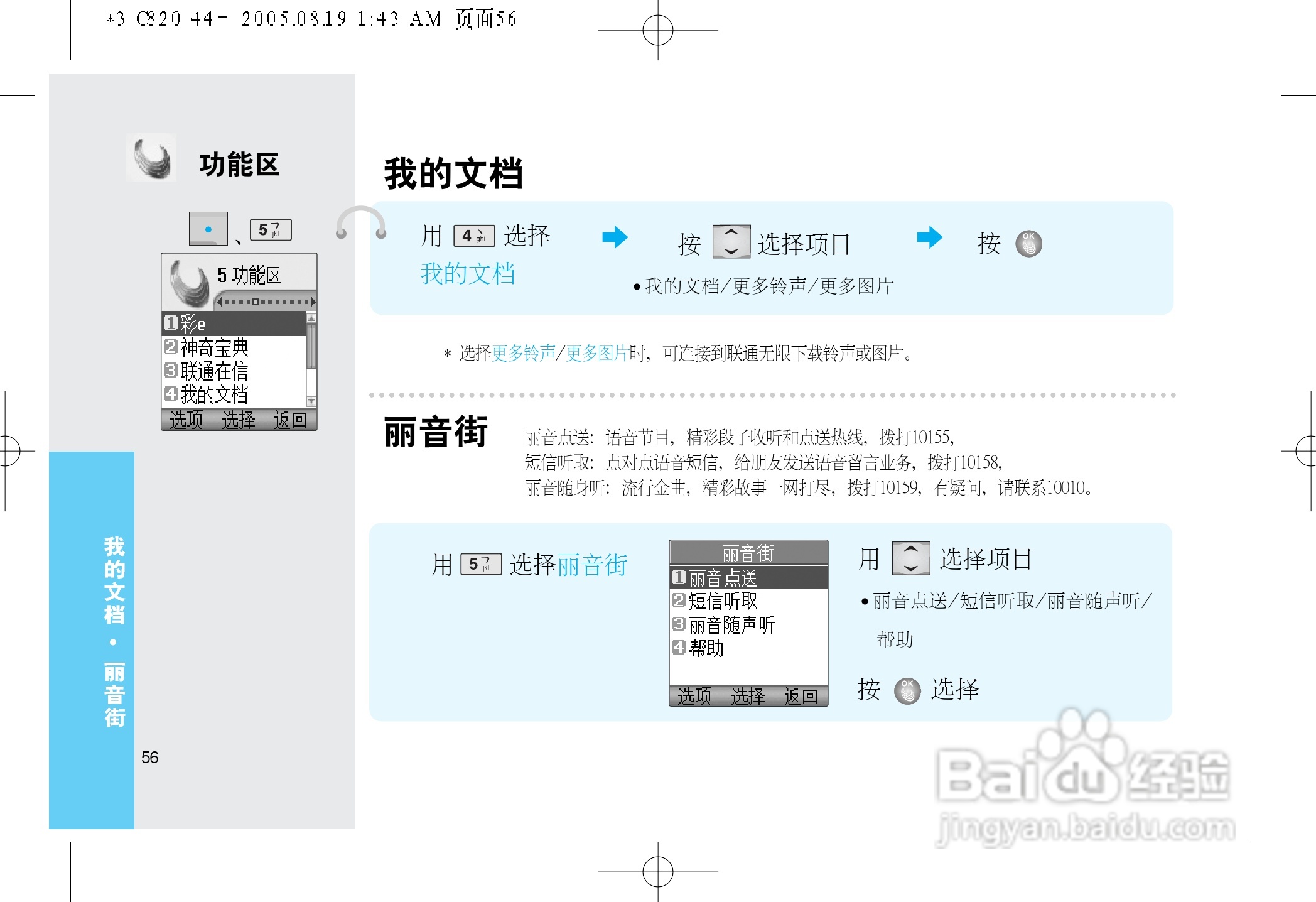The width and height of the screenshot is (1316, 902).
Task: Click the 5 jkl key next to 丽音街
Action: [481, 564]
